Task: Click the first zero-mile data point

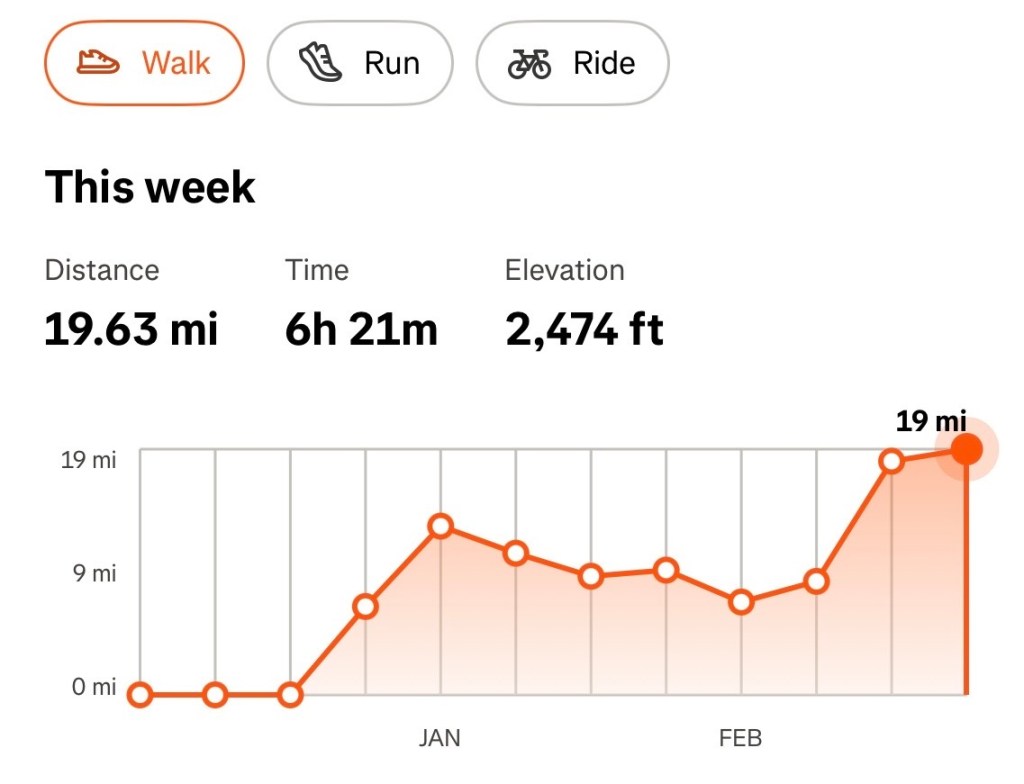Action: 141,692
